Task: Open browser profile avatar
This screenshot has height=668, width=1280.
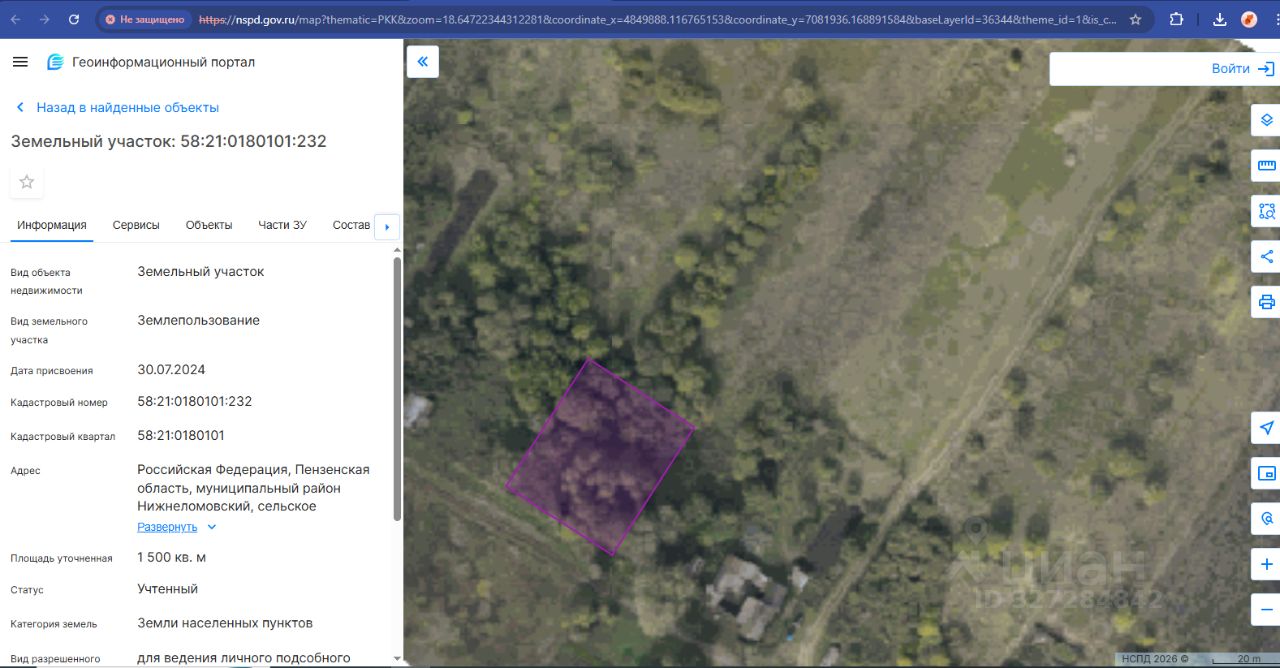Action: coord(1249,19)
